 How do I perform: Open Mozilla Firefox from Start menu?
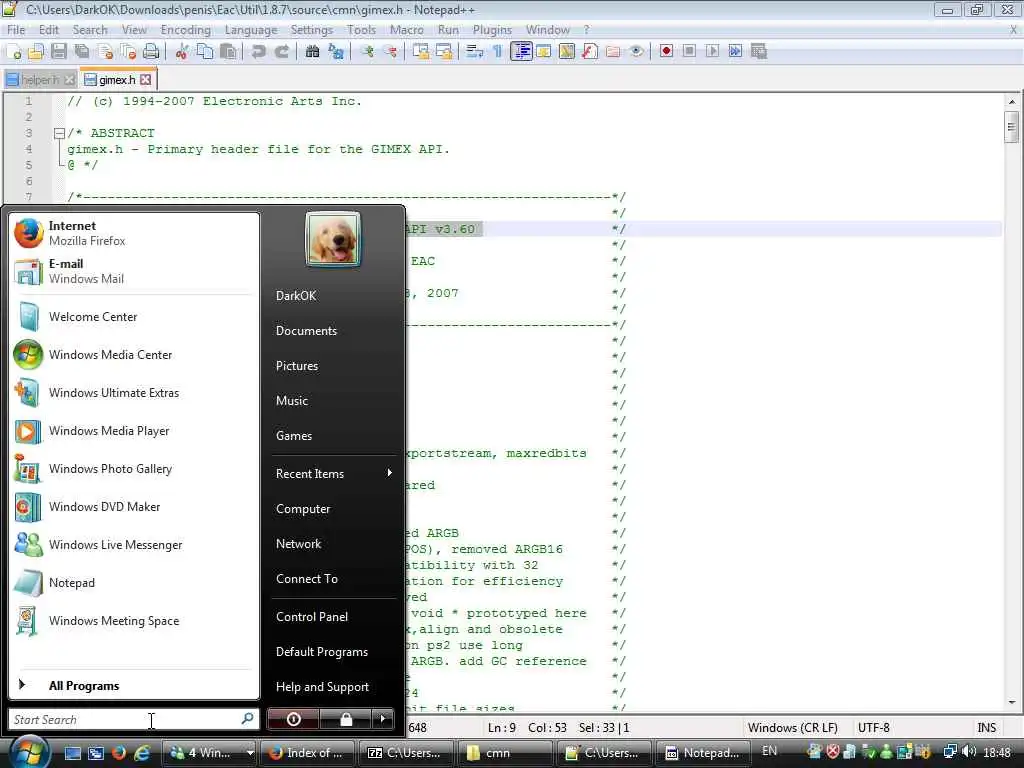pyautogui.click(x=134, y=233)
